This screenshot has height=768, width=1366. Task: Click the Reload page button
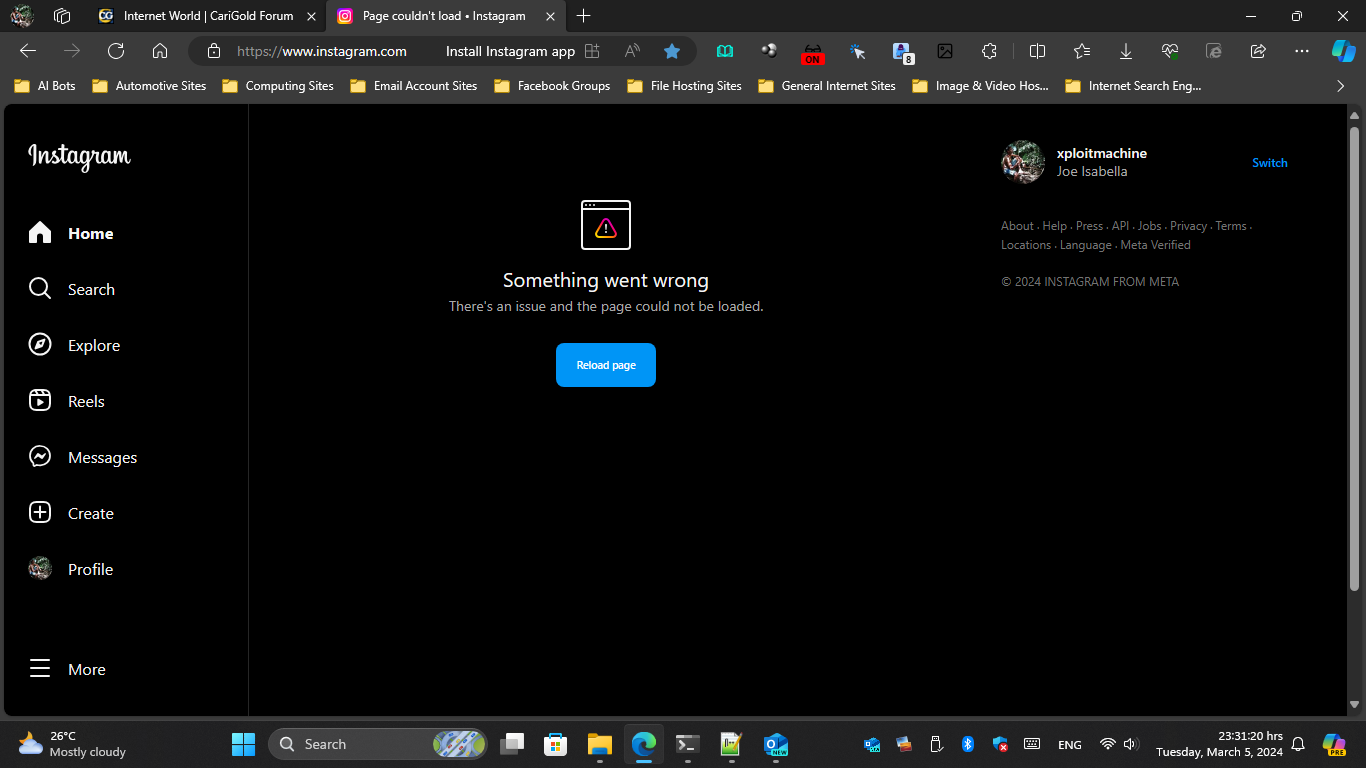[606, 365]
